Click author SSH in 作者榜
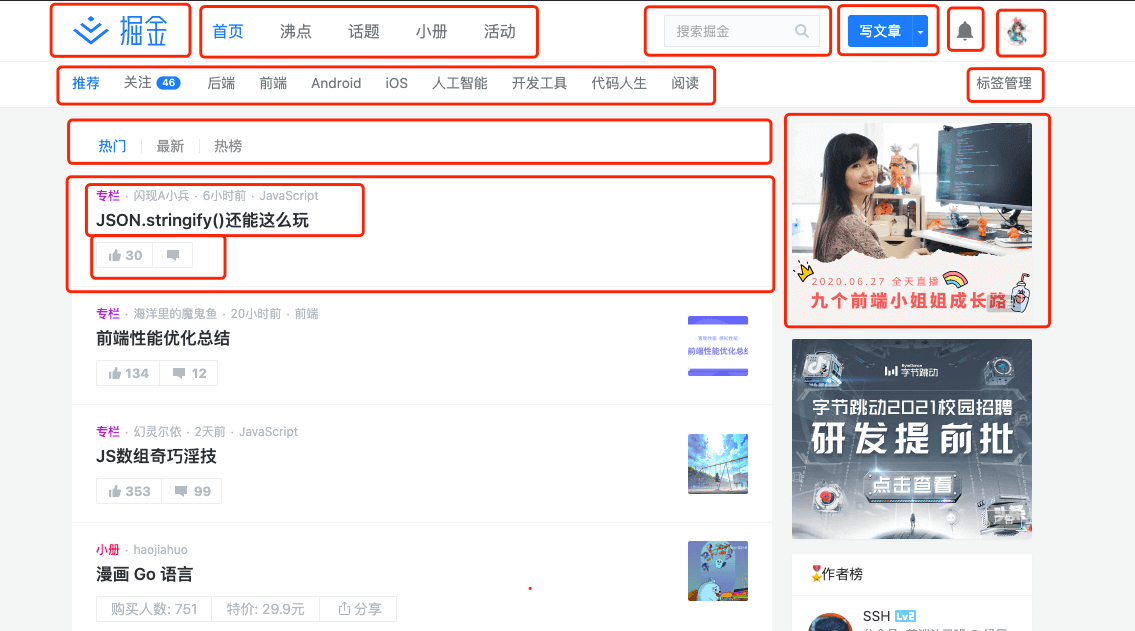The width and height of the screenshot is (1135, 631). click(x=876, y=616)
